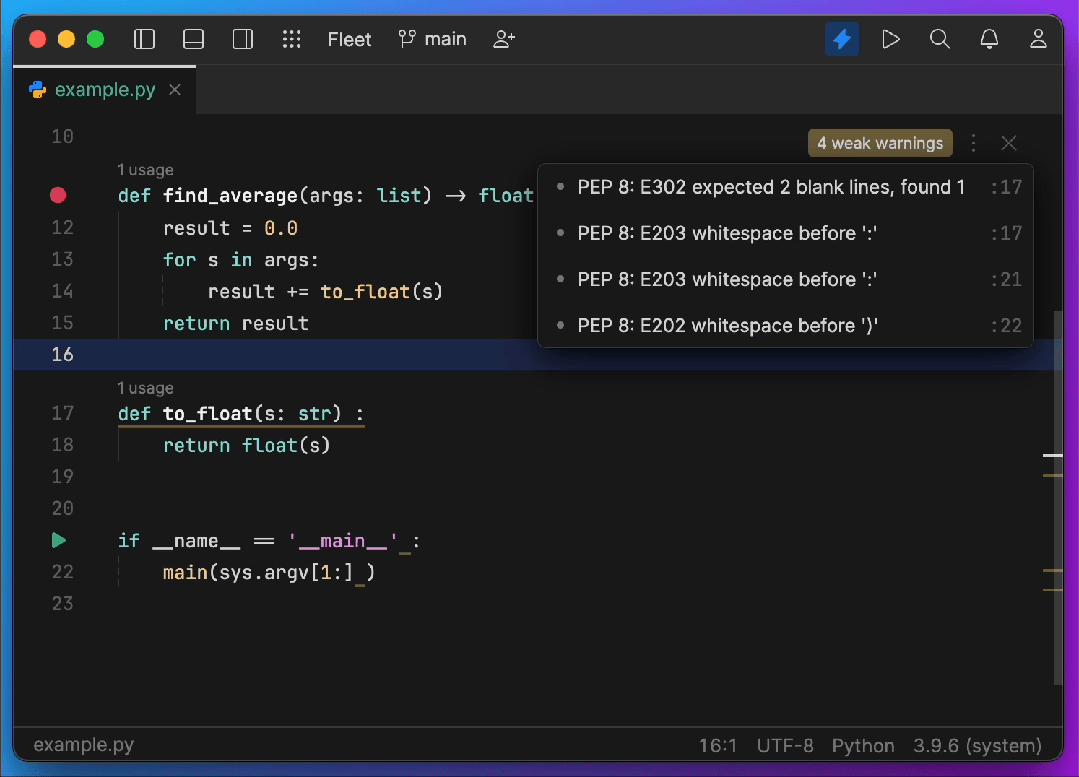Image resolution: width=1079 pixels, height=777 pixels.
Task: Open notifications bell icon
Action: (990, 39)
